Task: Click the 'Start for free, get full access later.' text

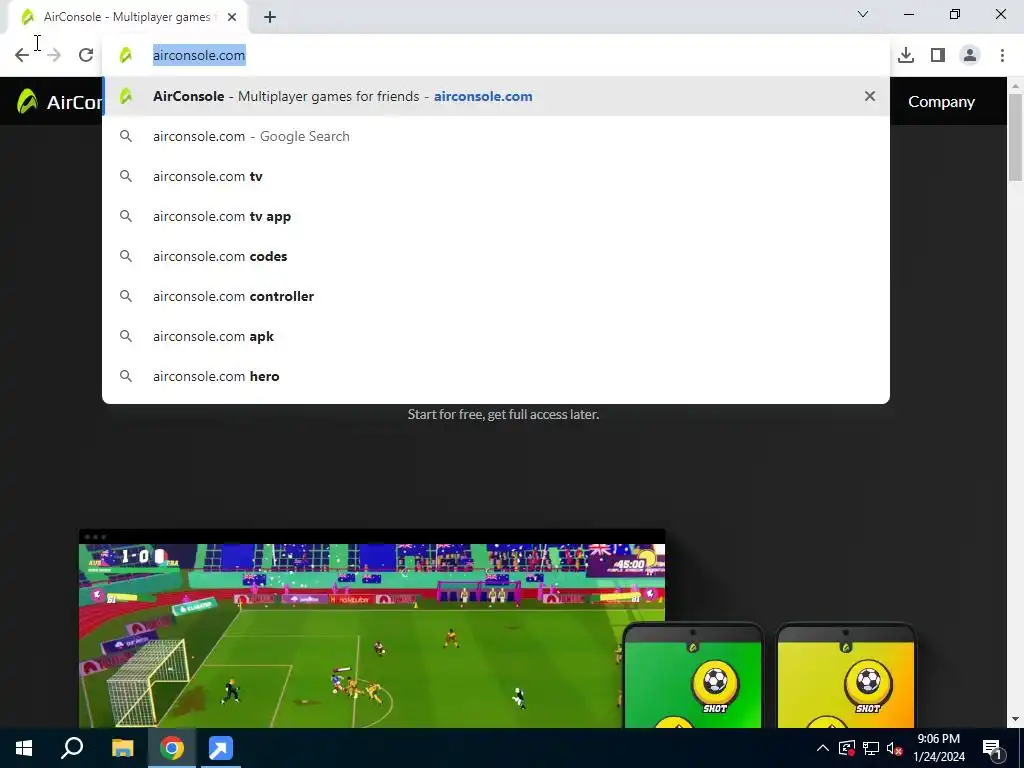Action: (x=503, y=414)
